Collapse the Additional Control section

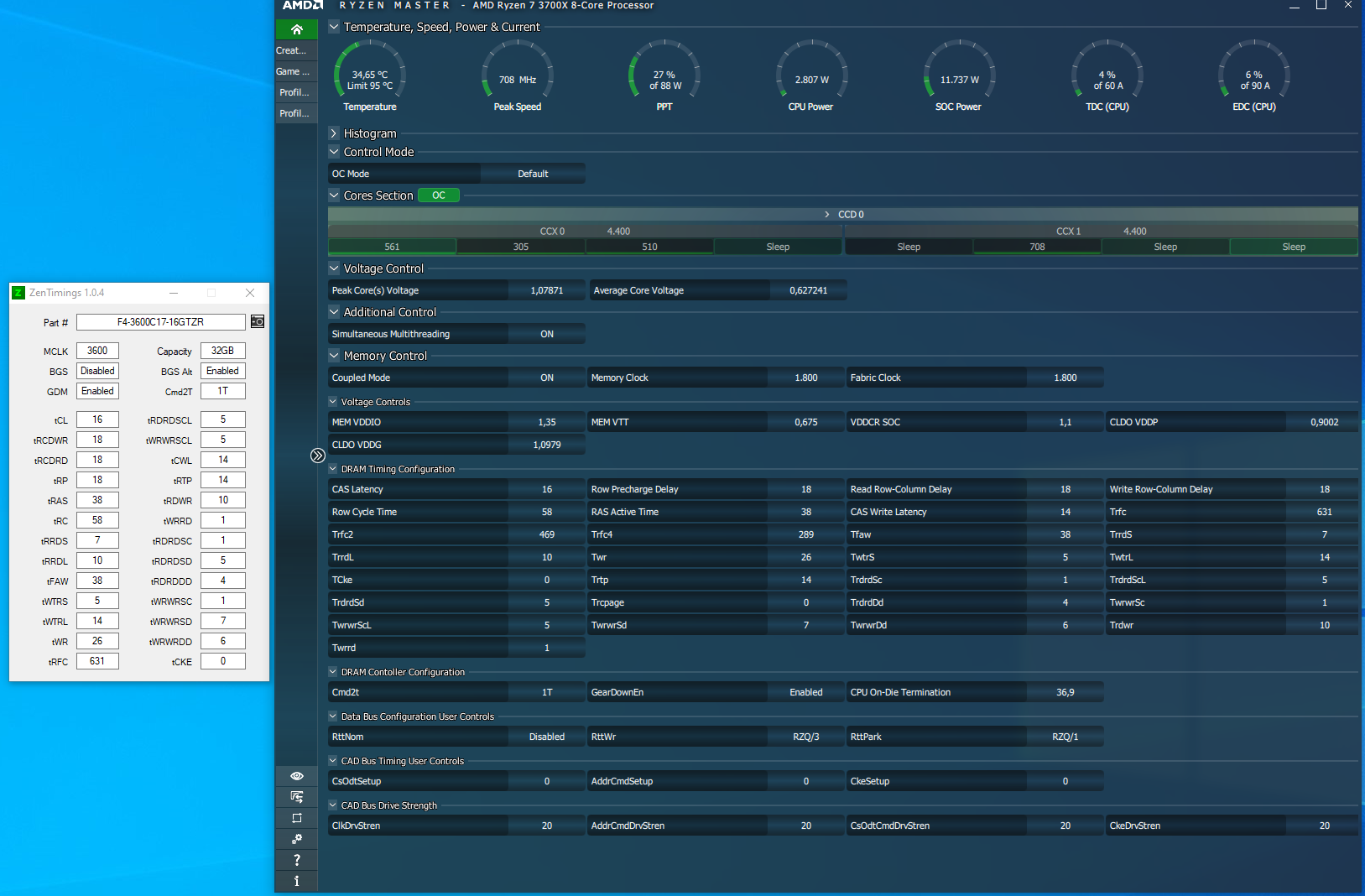click(334, 312)
